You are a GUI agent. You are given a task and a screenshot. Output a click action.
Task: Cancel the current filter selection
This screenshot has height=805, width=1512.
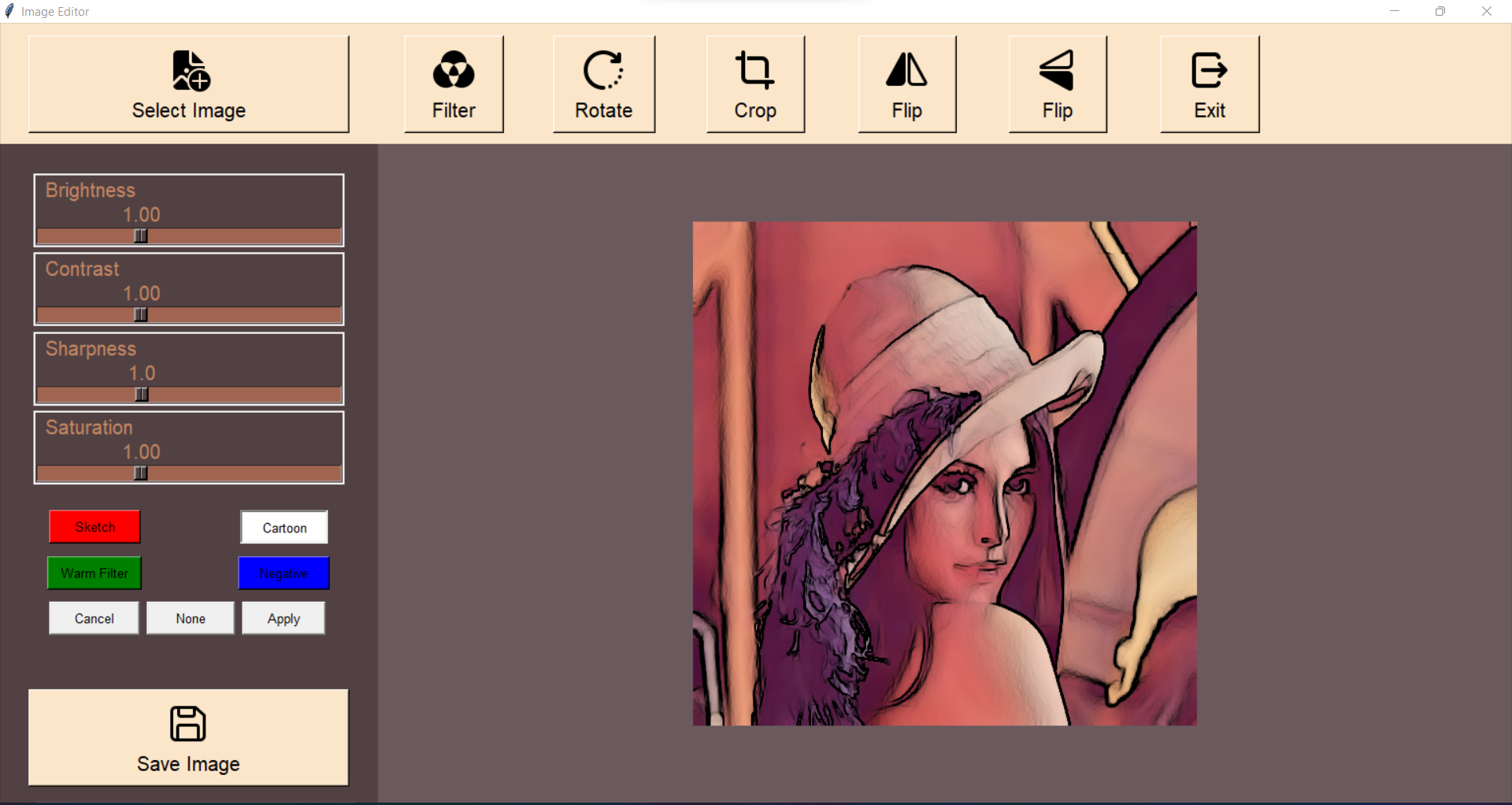point(93,618)
